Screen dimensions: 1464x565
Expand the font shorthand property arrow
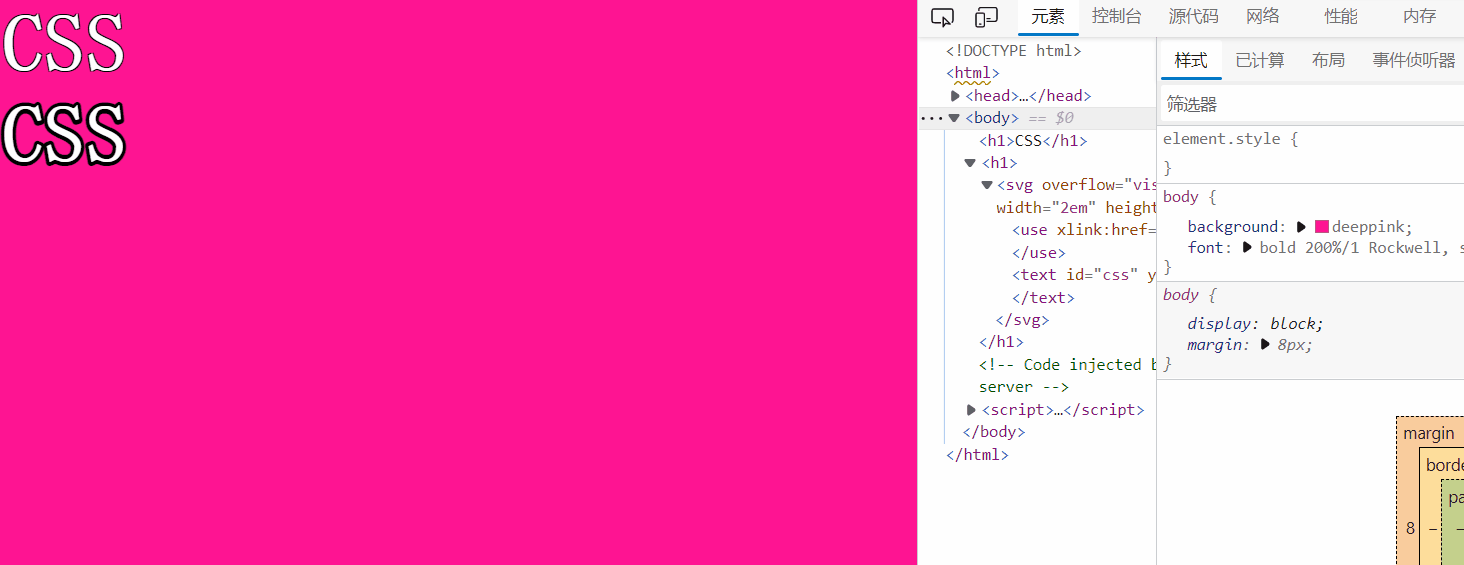(1247, 247)
